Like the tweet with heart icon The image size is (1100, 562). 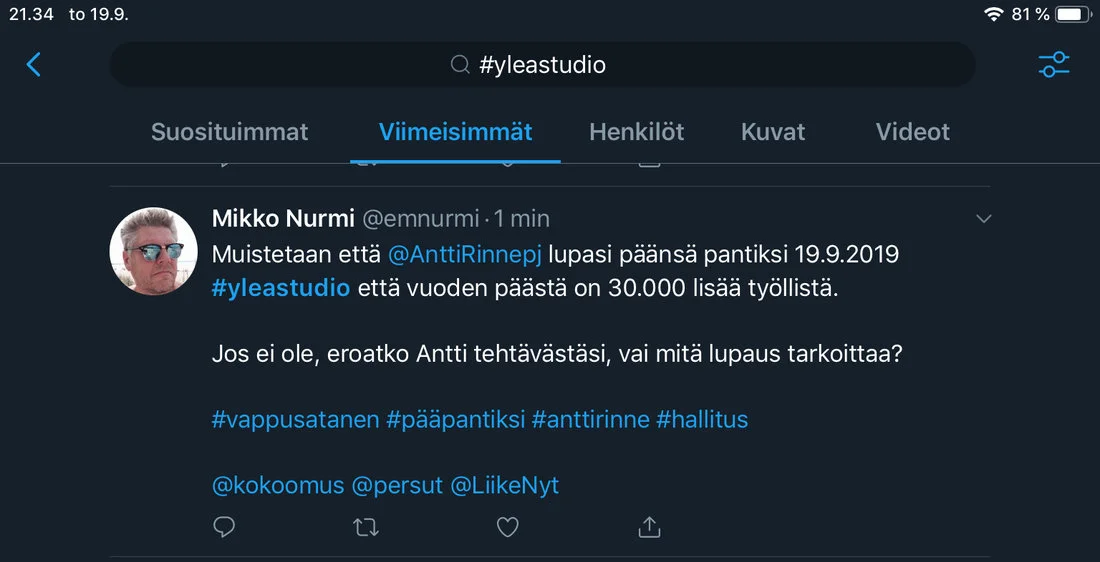tap(508, 527)
